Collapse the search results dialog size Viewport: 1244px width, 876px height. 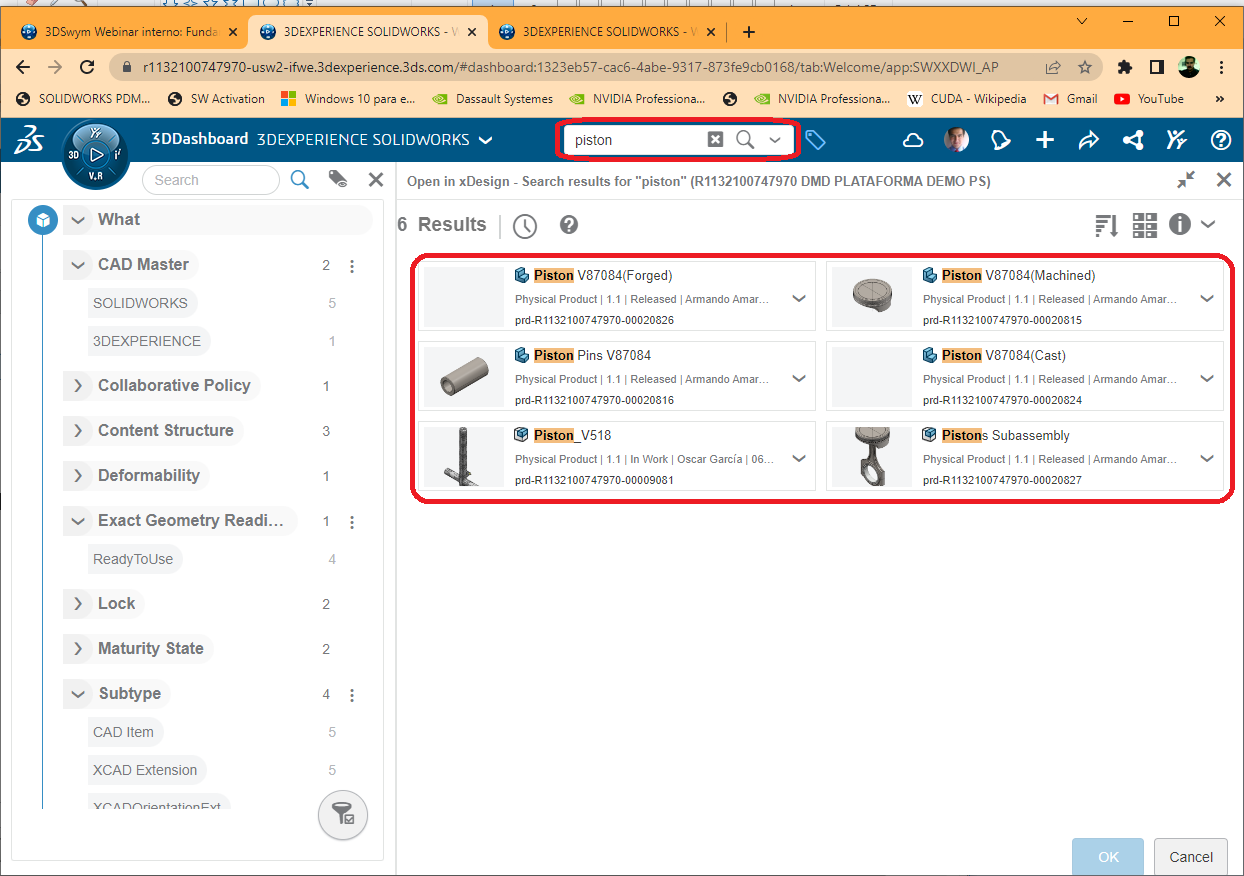point(1186,180)
